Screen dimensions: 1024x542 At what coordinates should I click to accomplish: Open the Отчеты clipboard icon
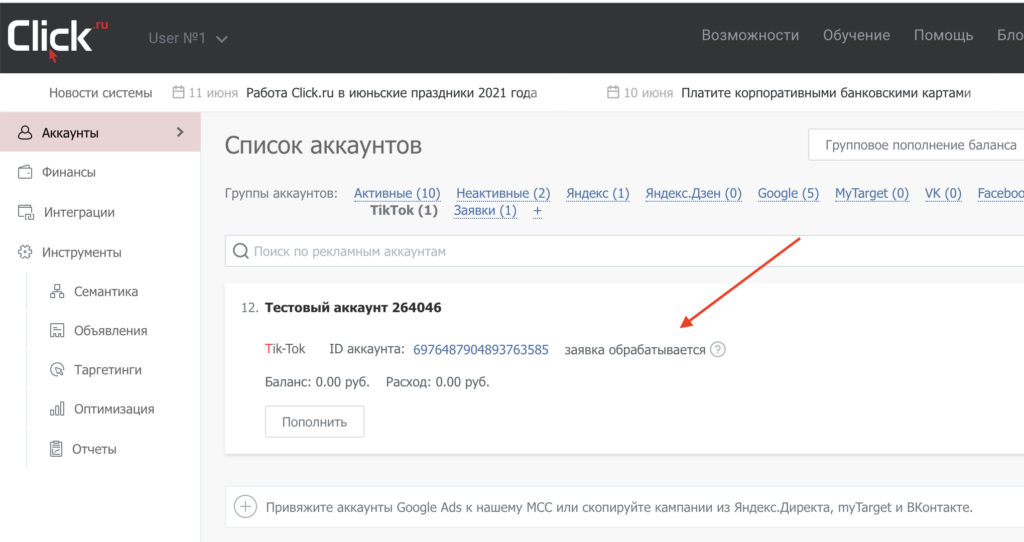(x=56, y=449)
